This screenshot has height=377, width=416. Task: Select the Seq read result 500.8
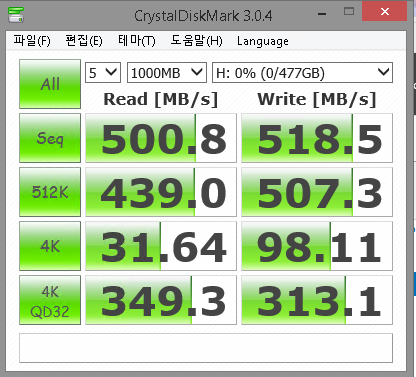(x=161, y=138)
